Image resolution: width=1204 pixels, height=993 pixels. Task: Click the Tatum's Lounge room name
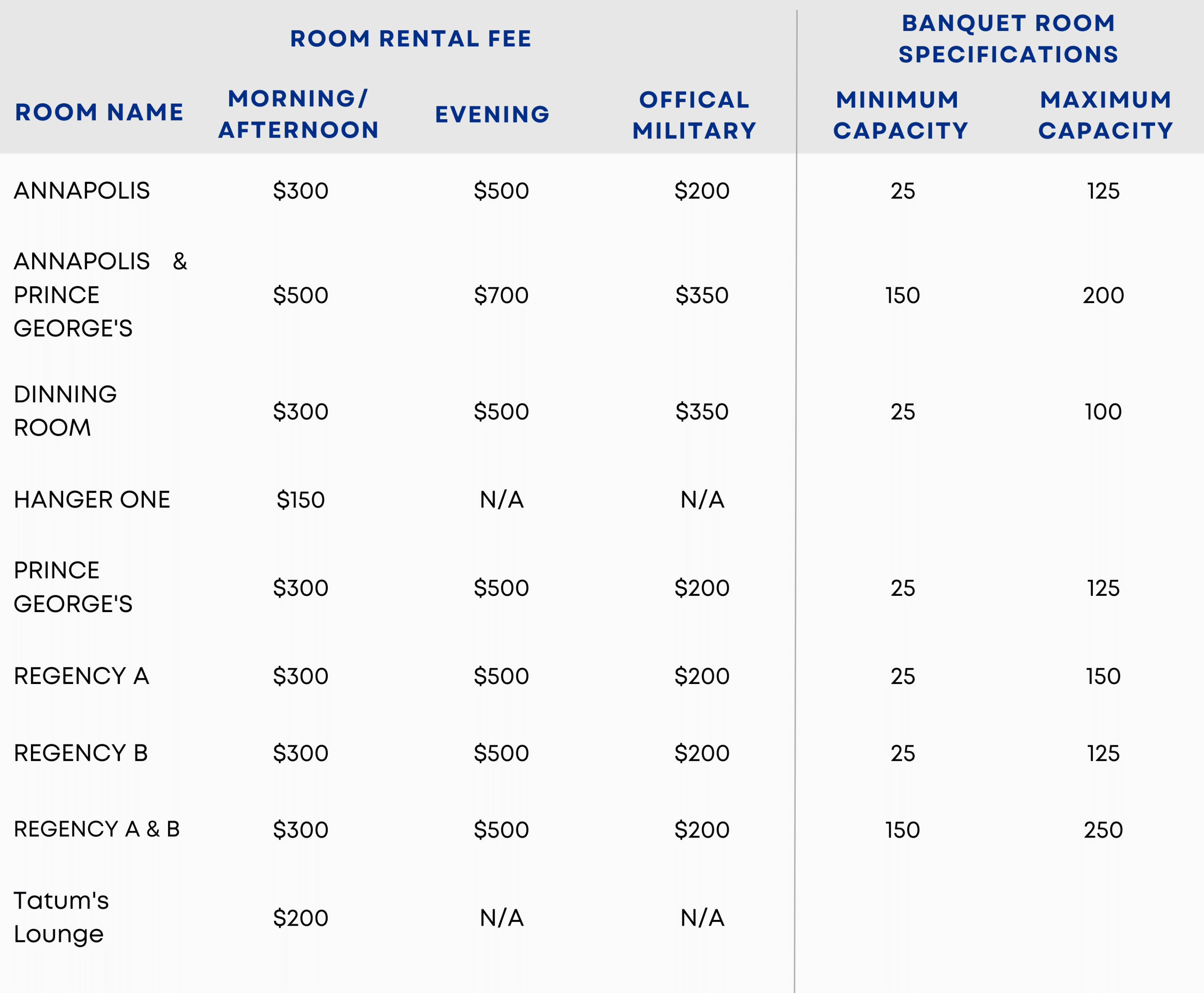(x=61, y=917)
